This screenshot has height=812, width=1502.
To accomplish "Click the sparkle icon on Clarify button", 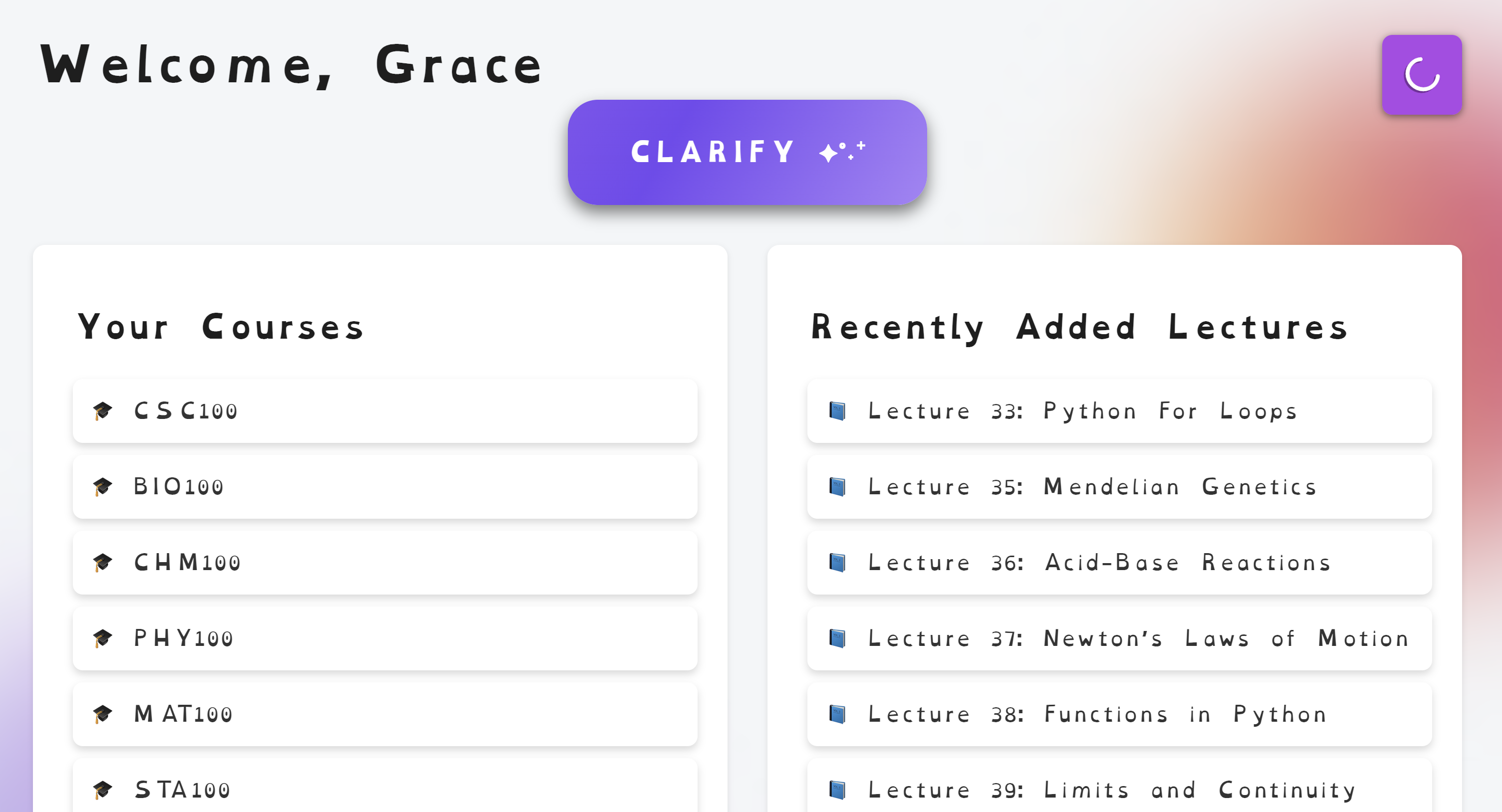I will [x=842, y=152].
